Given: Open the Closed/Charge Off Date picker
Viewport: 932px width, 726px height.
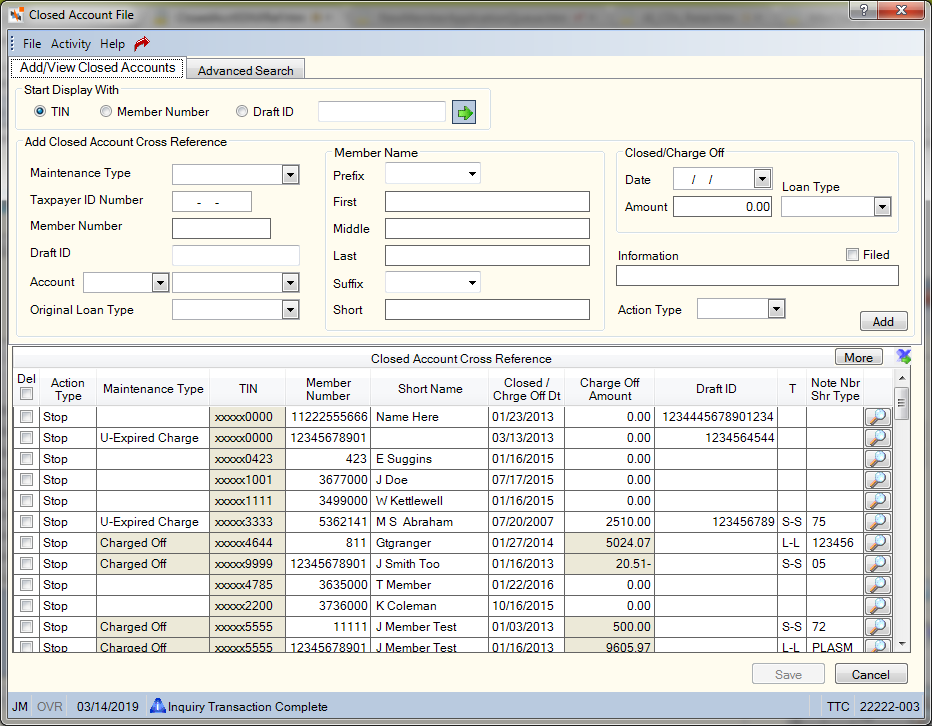Looking at the screenshot, I should (762, 178).
